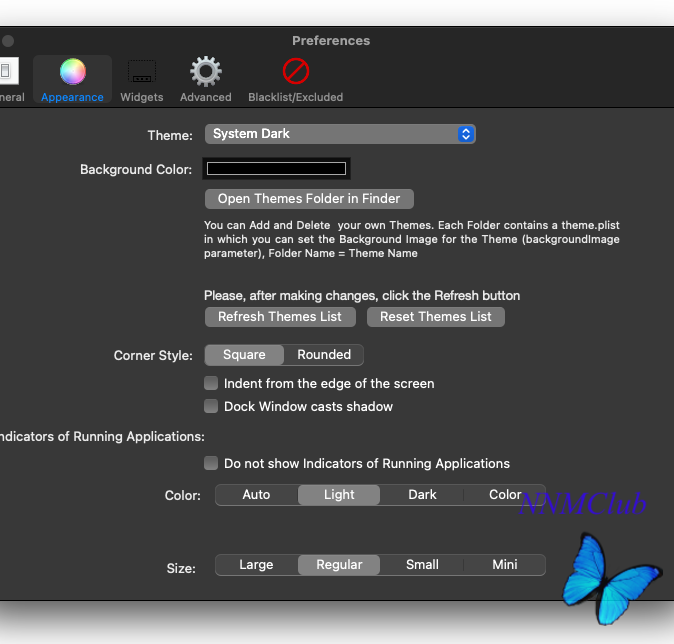Open the Advanced gear icon
This screenshot has width=674, height=644.
click(206, 71)
